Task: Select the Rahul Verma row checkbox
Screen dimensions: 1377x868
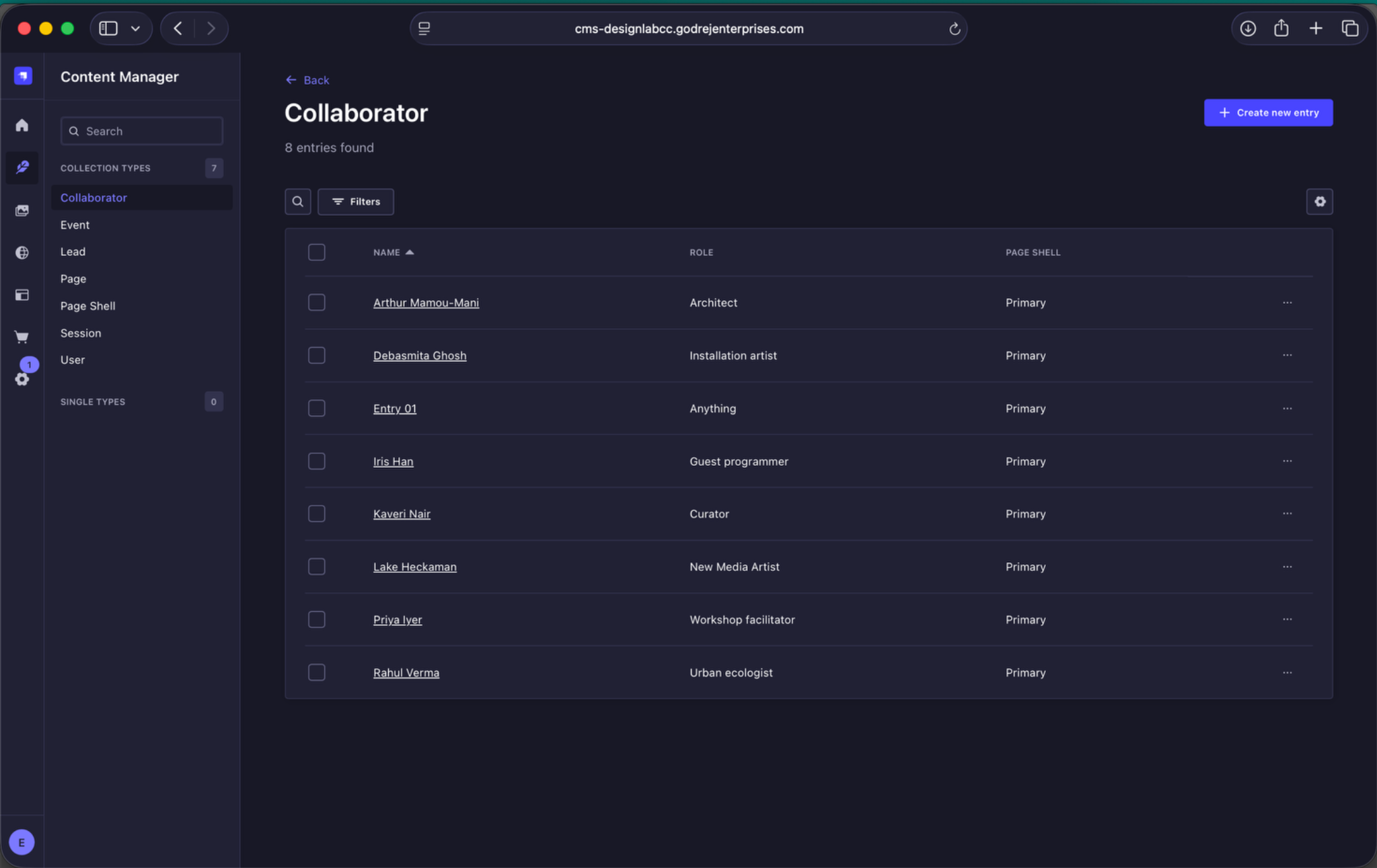Action: pyautogui.click(x=316, y=672)
